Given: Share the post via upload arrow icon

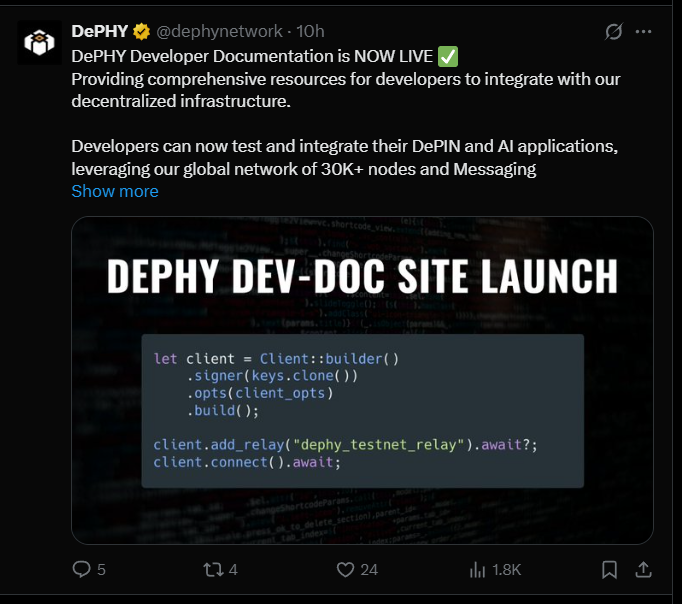Looking at the screenshot, I should point(643,570).
